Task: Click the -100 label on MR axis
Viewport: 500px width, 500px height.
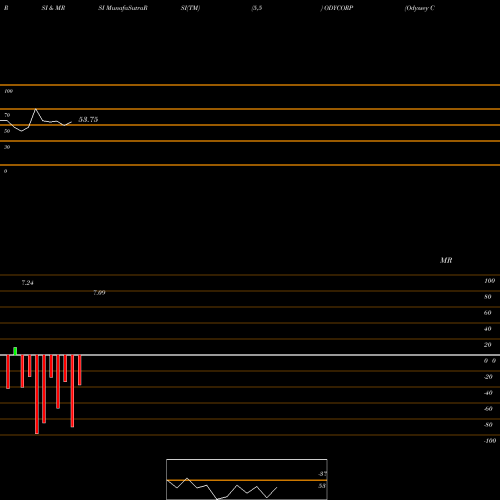Action: (490, 441)
